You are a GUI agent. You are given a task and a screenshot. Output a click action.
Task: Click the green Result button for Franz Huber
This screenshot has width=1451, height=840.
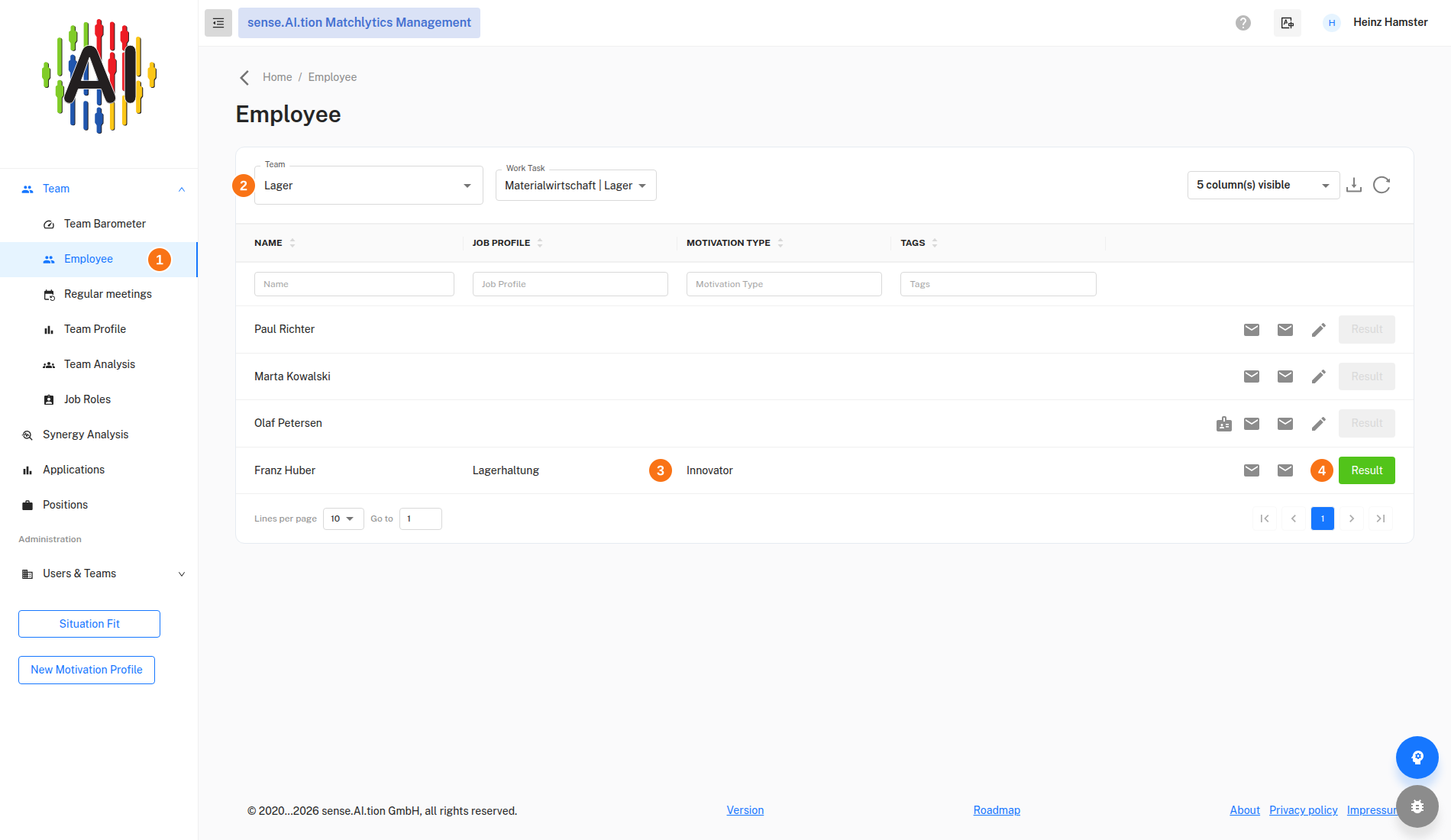[1366, 470]
